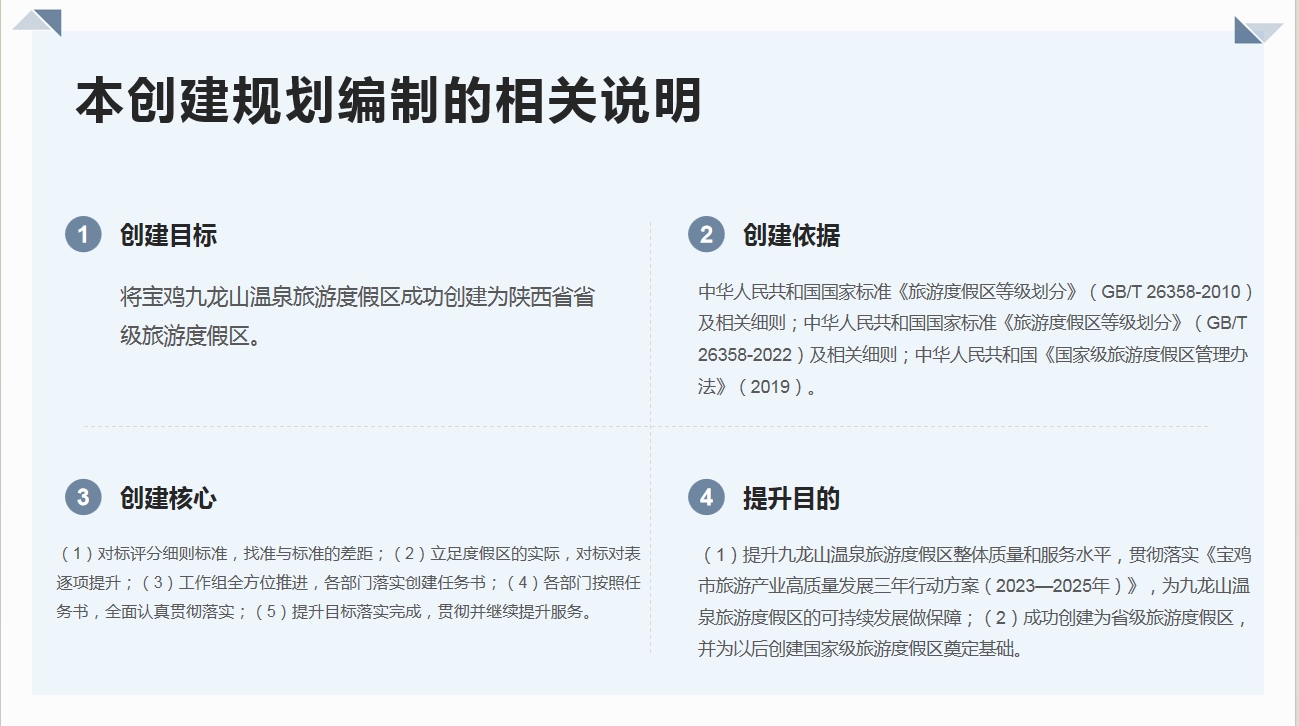The width and height of the screenshot is (1299, 726).
Task: Click the number 3 circle badge
Action: tap(83, 497)
